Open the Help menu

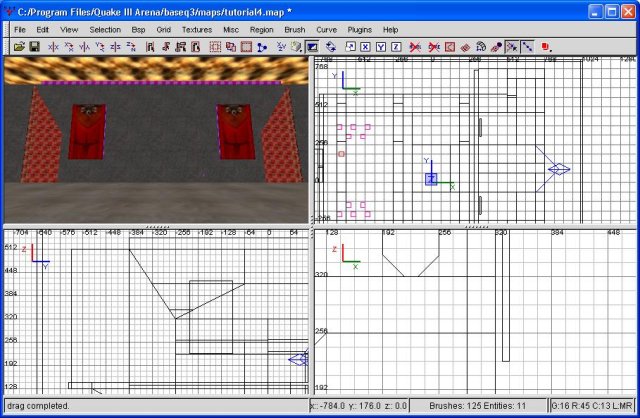pyautogui.click(x=390, y=30)
